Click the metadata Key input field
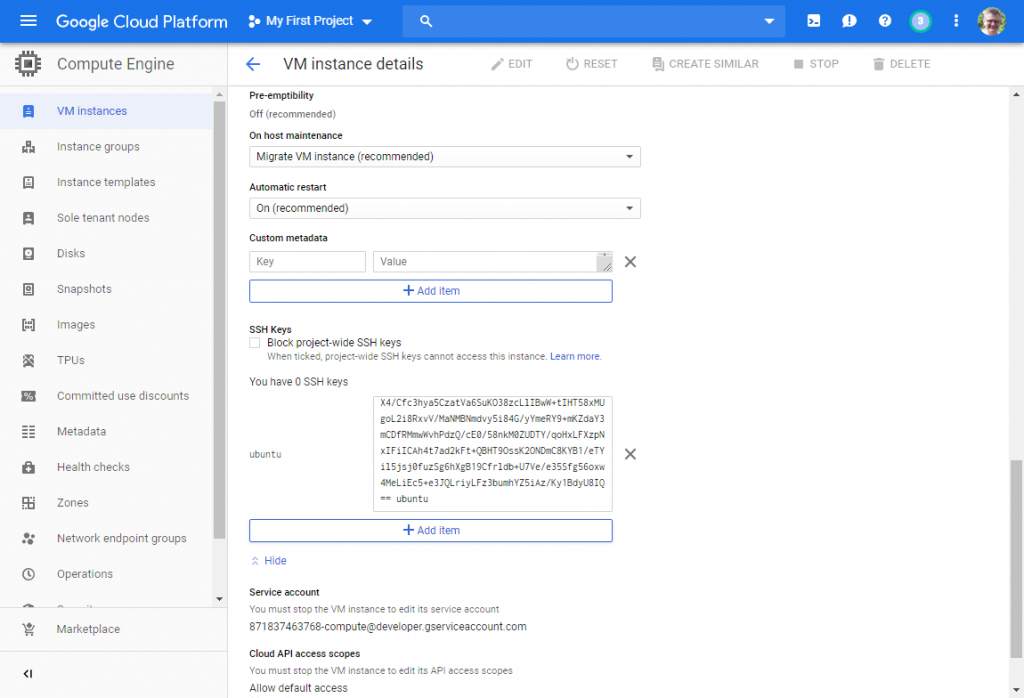Screen dimensions: 1024x698 click(308, 262)
